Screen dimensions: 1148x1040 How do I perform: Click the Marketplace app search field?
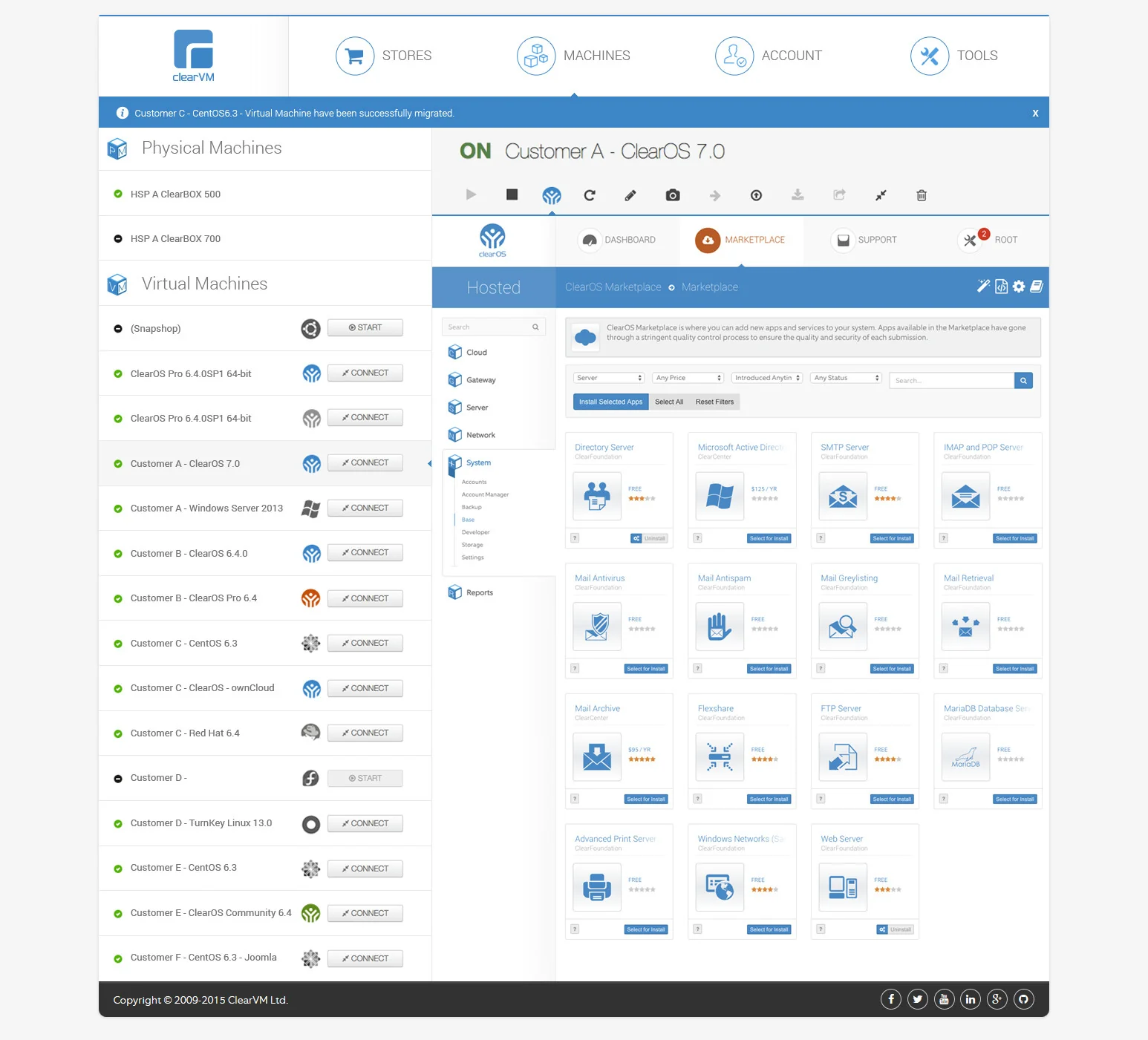click(951, 381)
